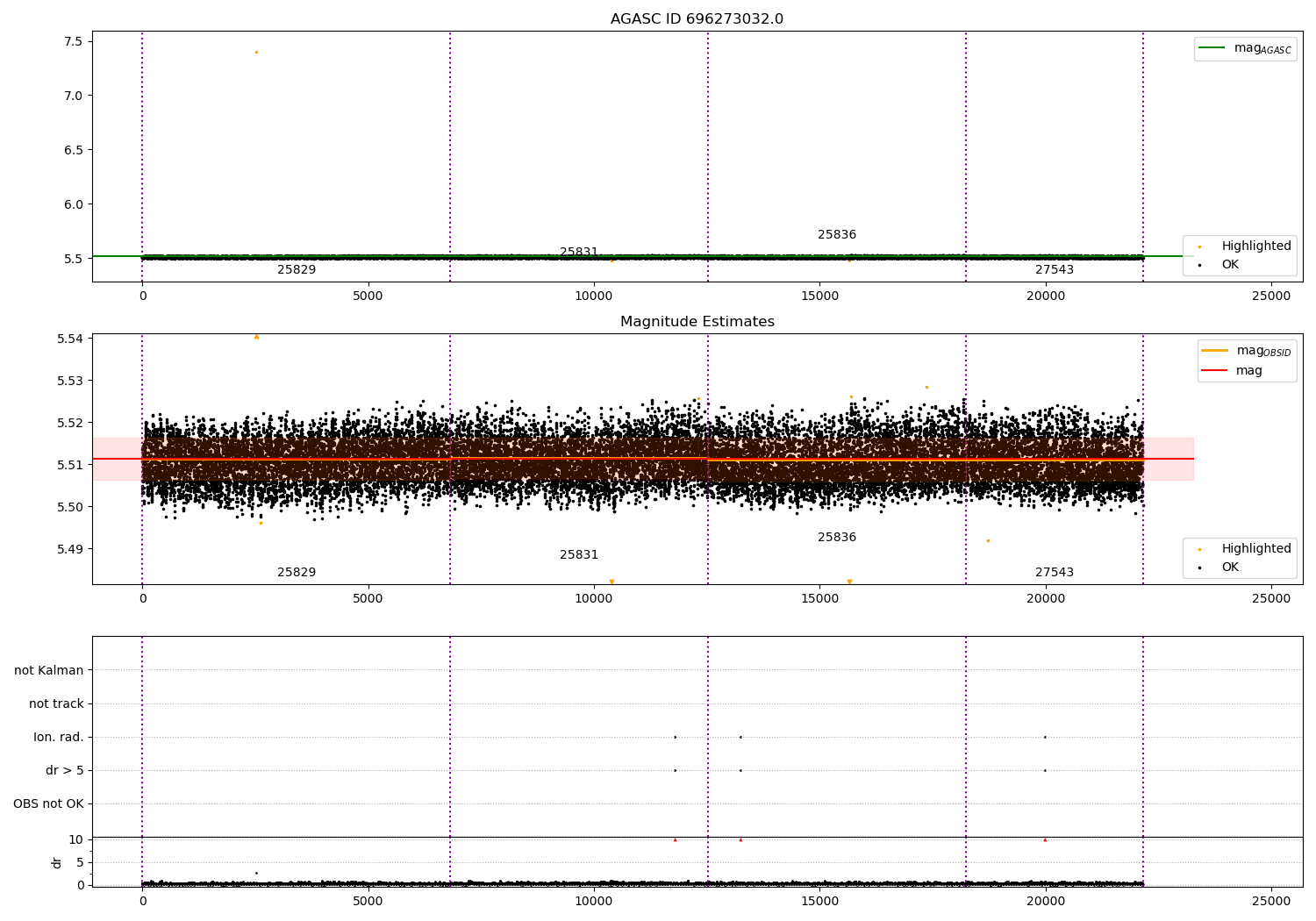This screenshot has width=1316, height=921.
Task: Click the 5.5 y-axis tick label
Action: [74, 259]
